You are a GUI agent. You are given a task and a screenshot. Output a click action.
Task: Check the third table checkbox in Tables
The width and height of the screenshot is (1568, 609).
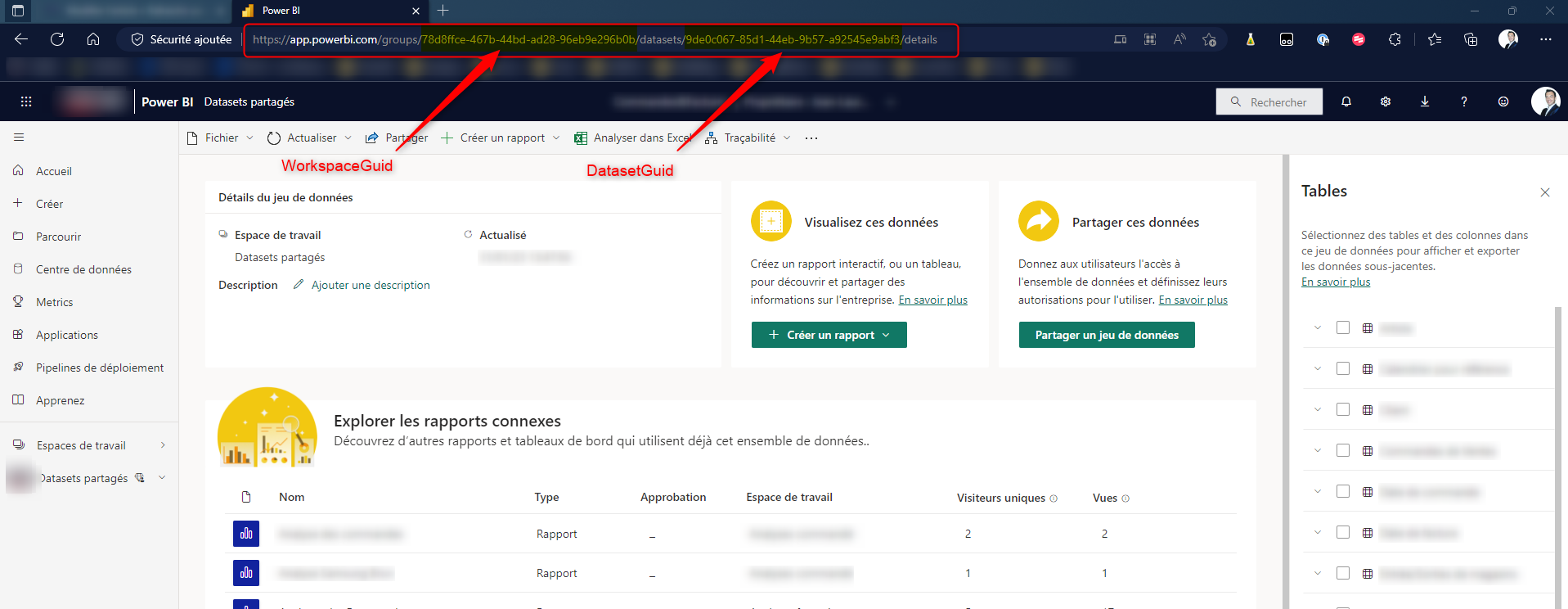(x=1343, y=409)
